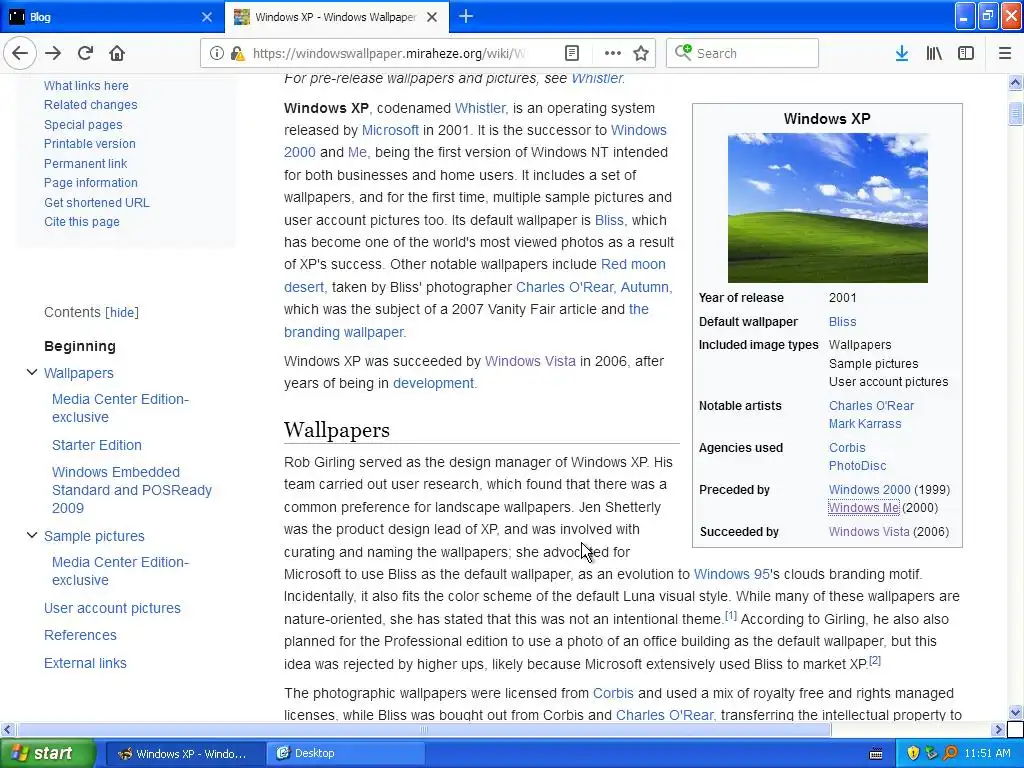Open the Windows Start menu
This screenshot has width=1024, height=768.
coord(48,753)
